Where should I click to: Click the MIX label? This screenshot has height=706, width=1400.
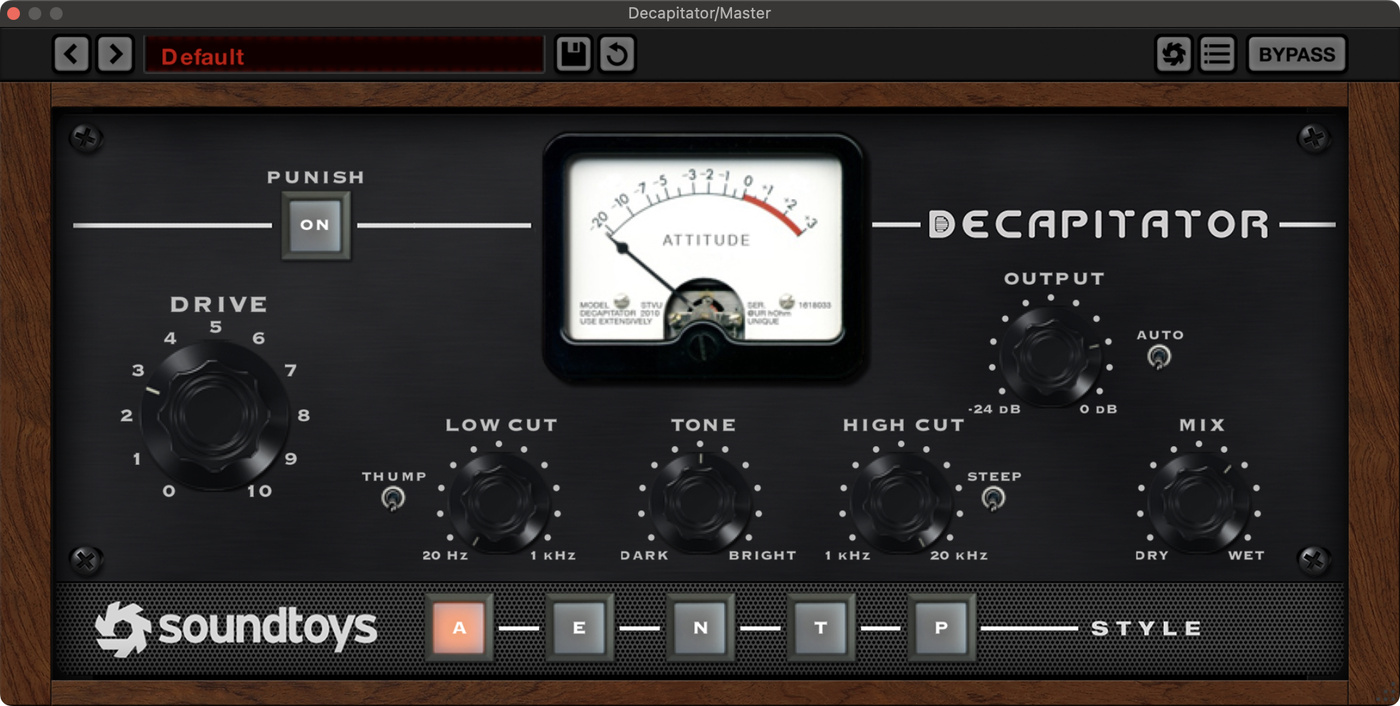coord(1202,425)
